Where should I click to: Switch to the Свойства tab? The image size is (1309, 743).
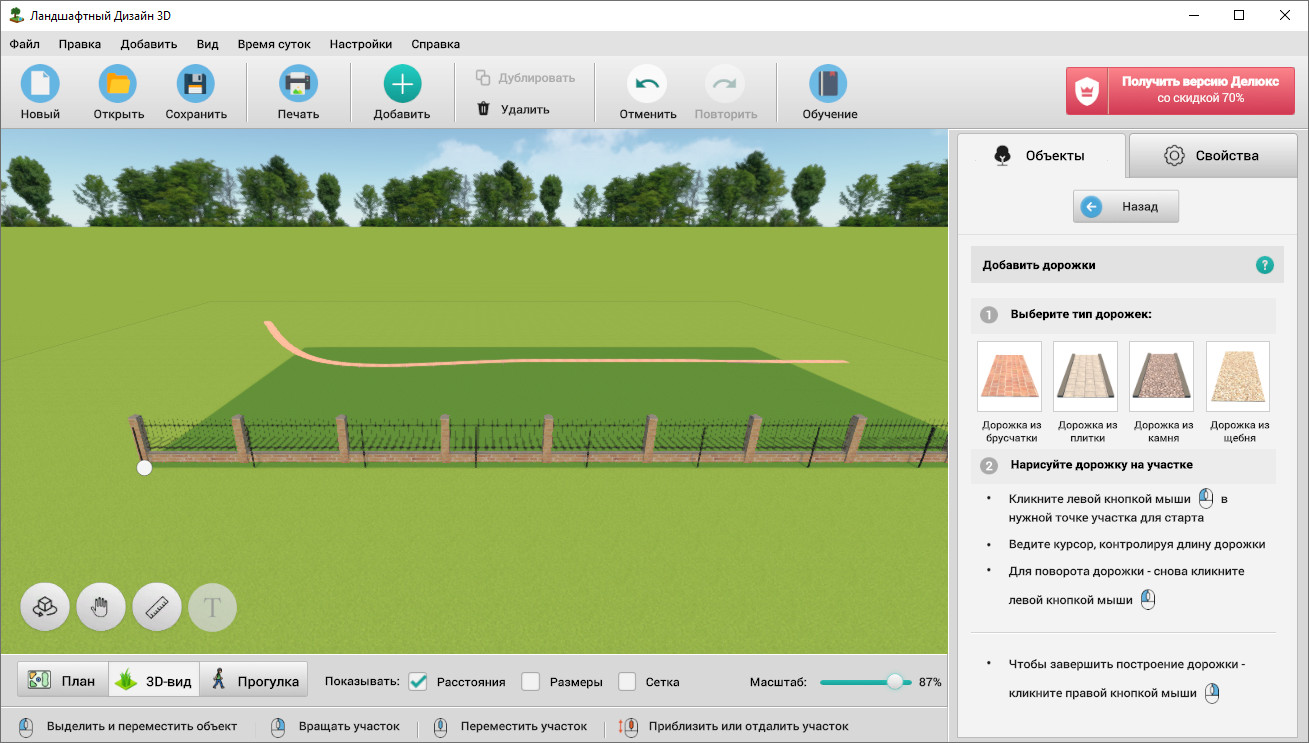coord(1212,155)
